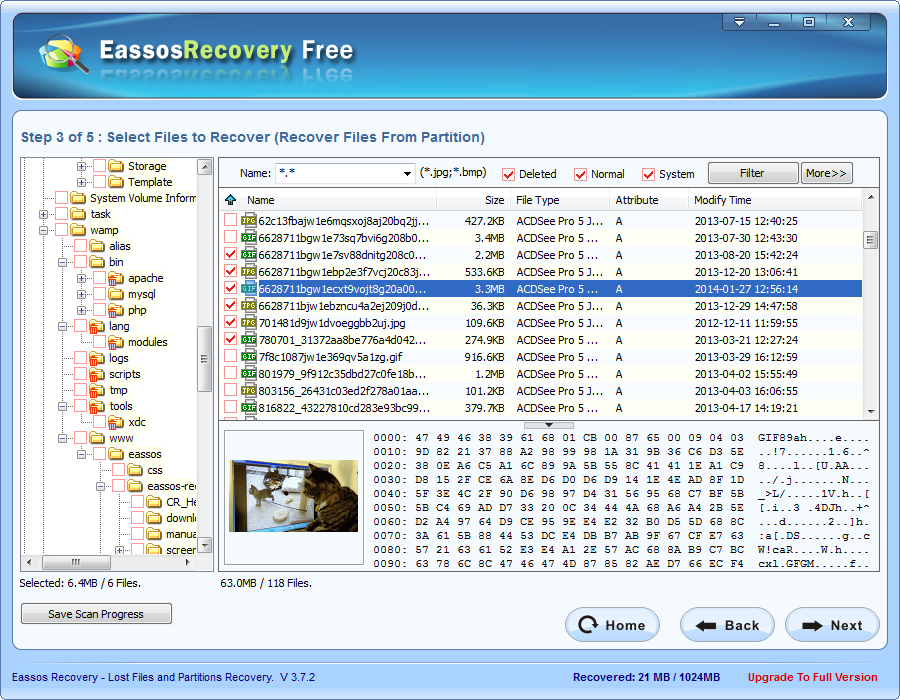900x700 pixels.
Task: Click the cat preview thumbnail image
Action: 293,496
